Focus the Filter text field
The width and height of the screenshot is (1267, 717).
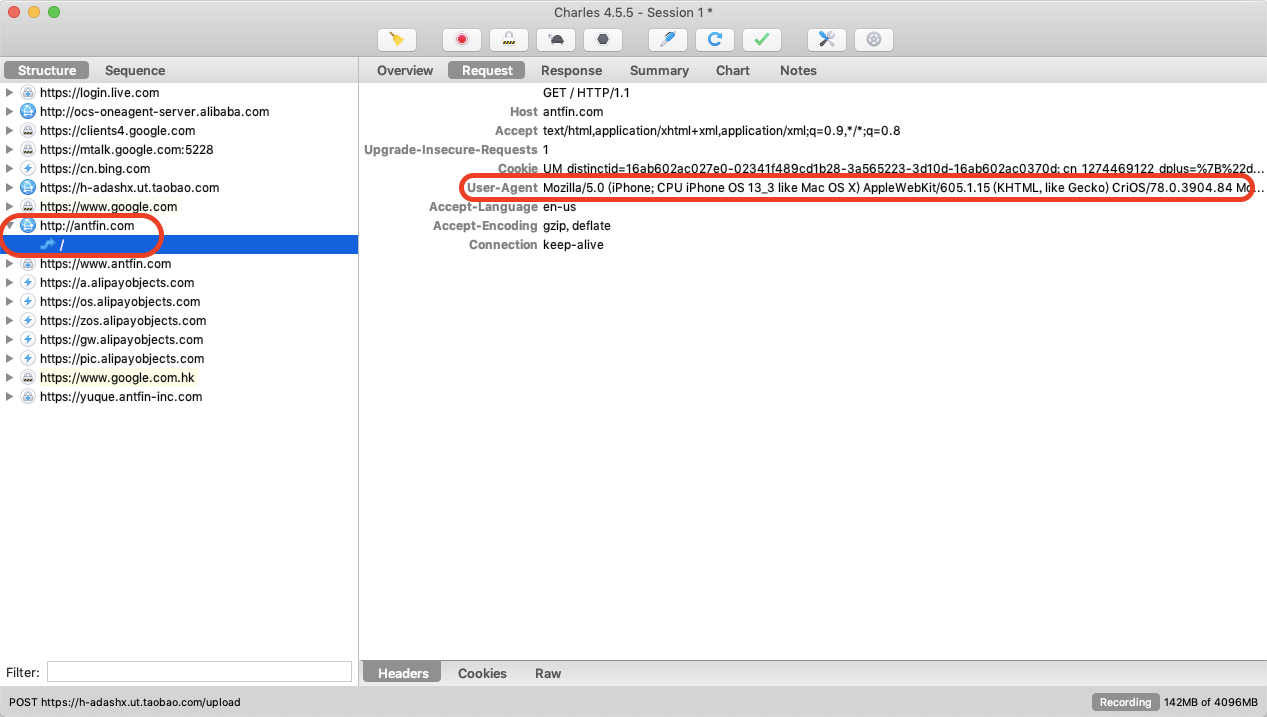pos(199,672)
